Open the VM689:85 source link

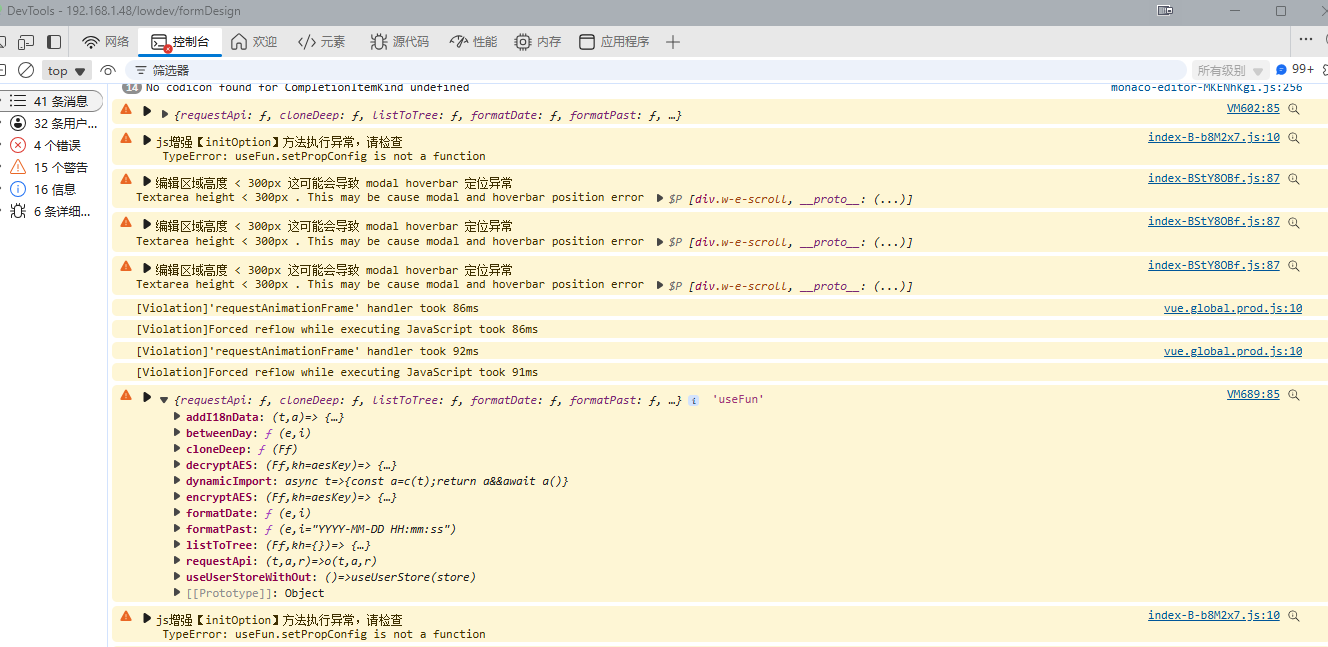coord(1253,394)
